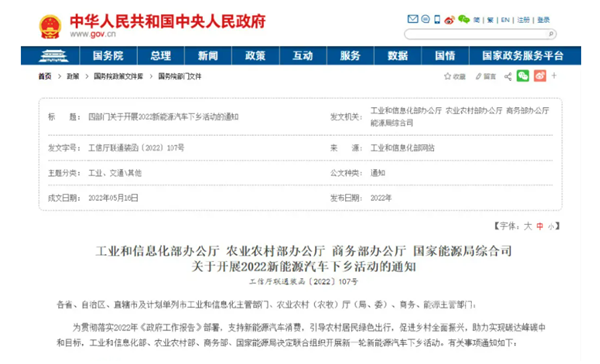Go to 首页 in breadcrumb
Viewport: 600px width, 364px height.
[45, 77]
